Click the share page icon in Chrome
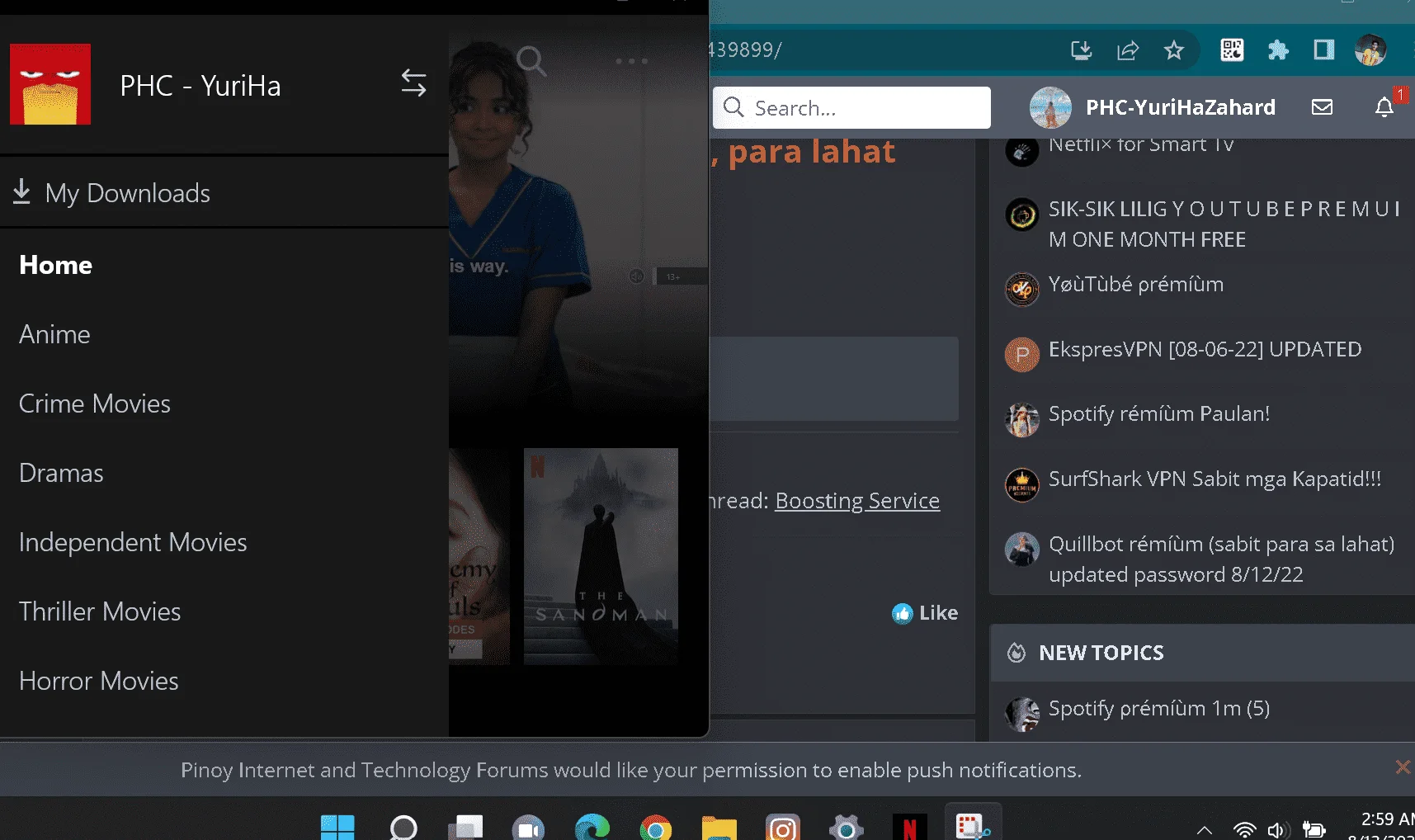This screenshot has height=840, width=1415. point(1128,50)
